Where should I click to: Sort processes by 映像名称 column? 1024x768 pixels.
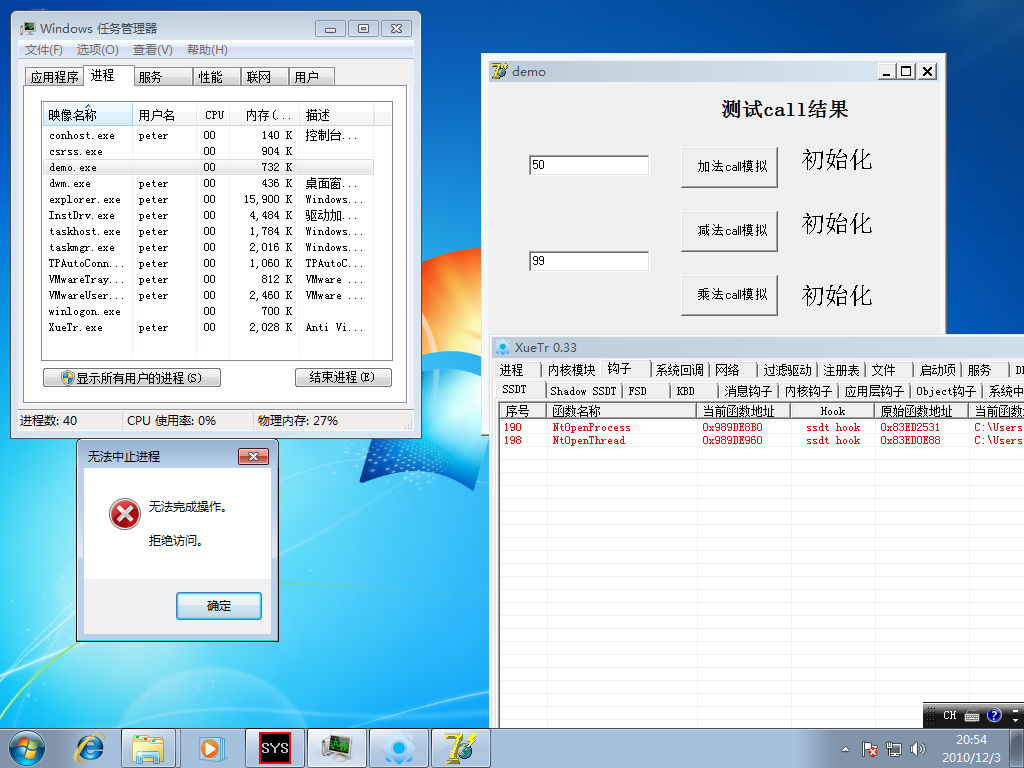[x=88, y=115]
